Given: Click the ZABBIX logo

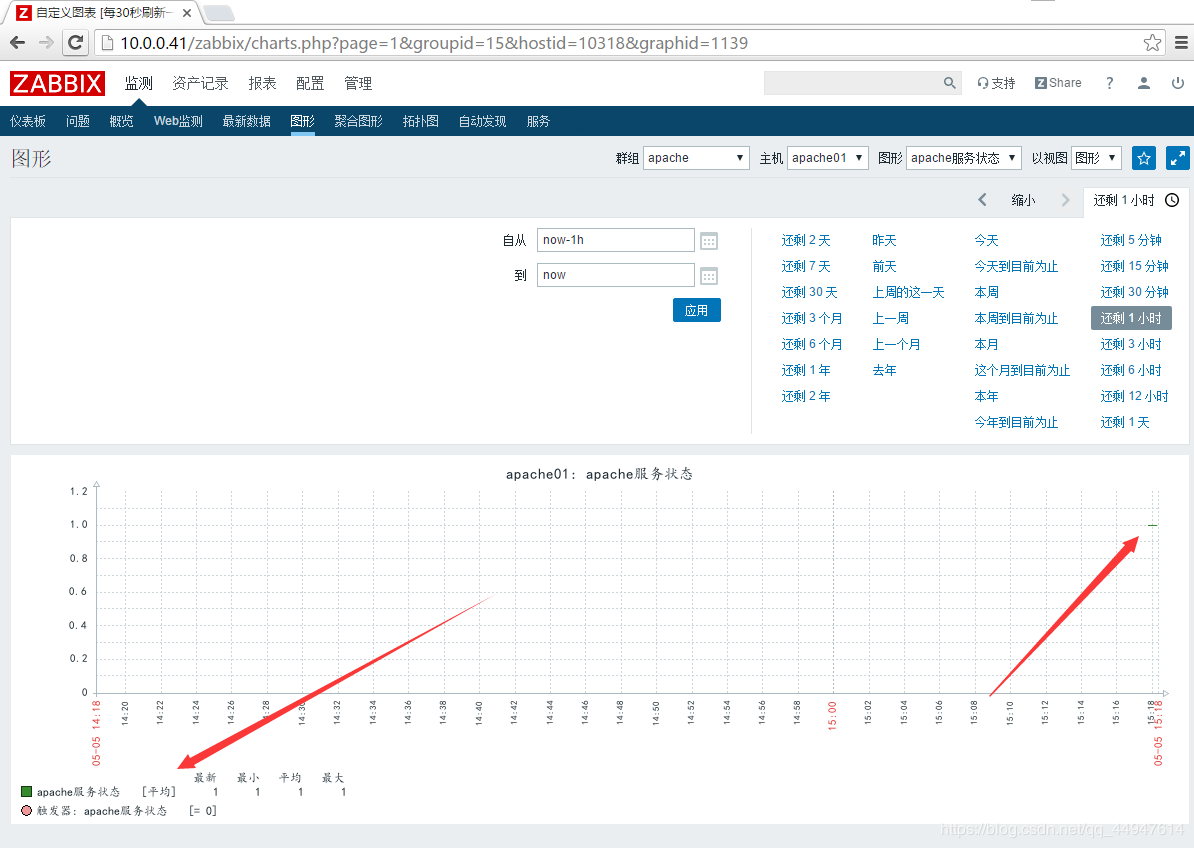Looking at the screenshot, I should 57,83.
